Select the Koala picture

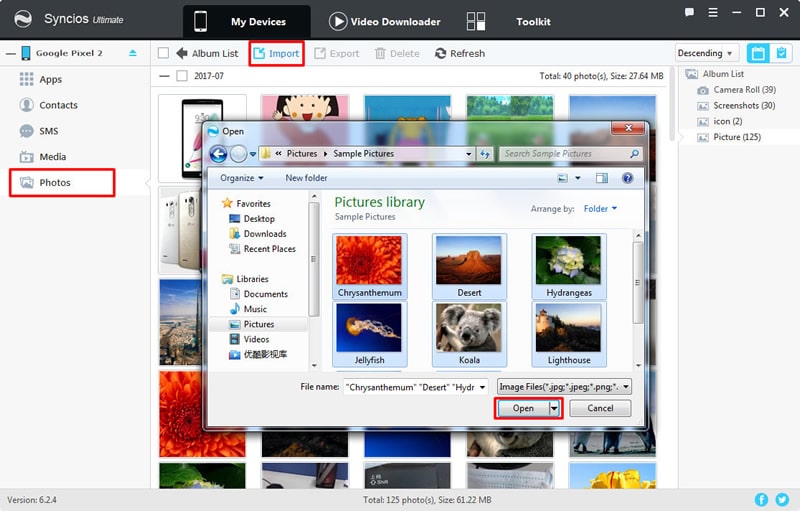[x=469, y=334]
